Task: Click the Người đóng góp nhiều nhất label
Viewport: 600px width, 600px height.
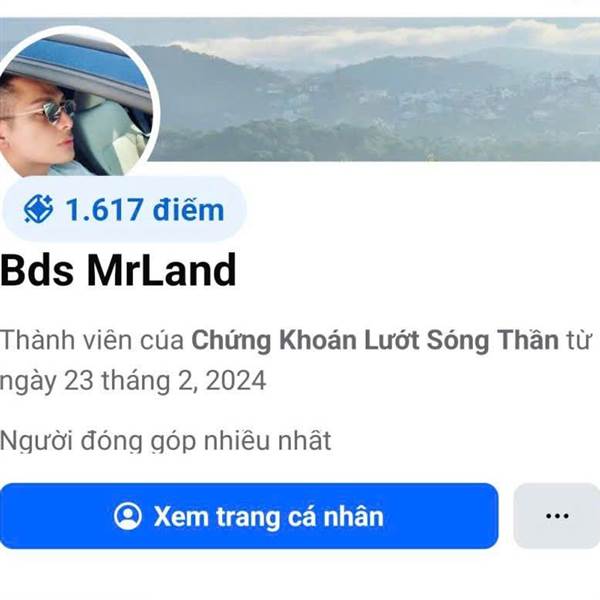Action: click(x=165, y=441)
